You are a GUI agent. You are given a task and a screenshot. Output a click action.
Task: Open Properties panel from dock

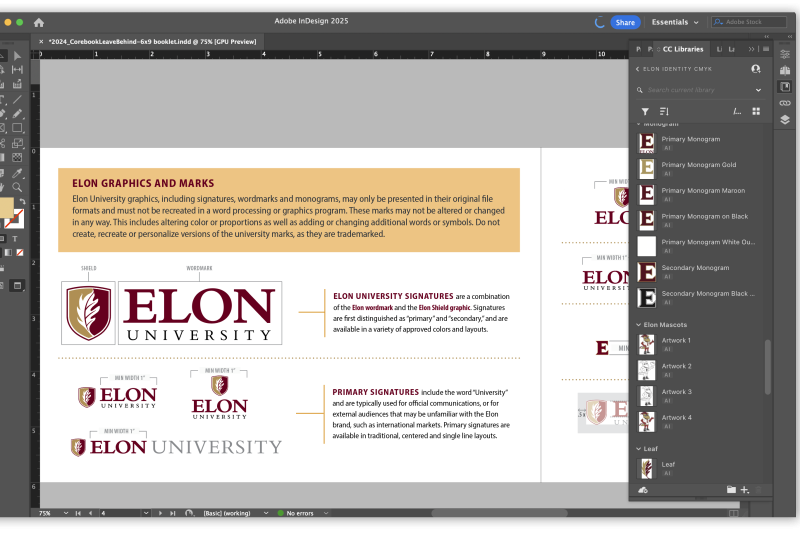point(785,54)
